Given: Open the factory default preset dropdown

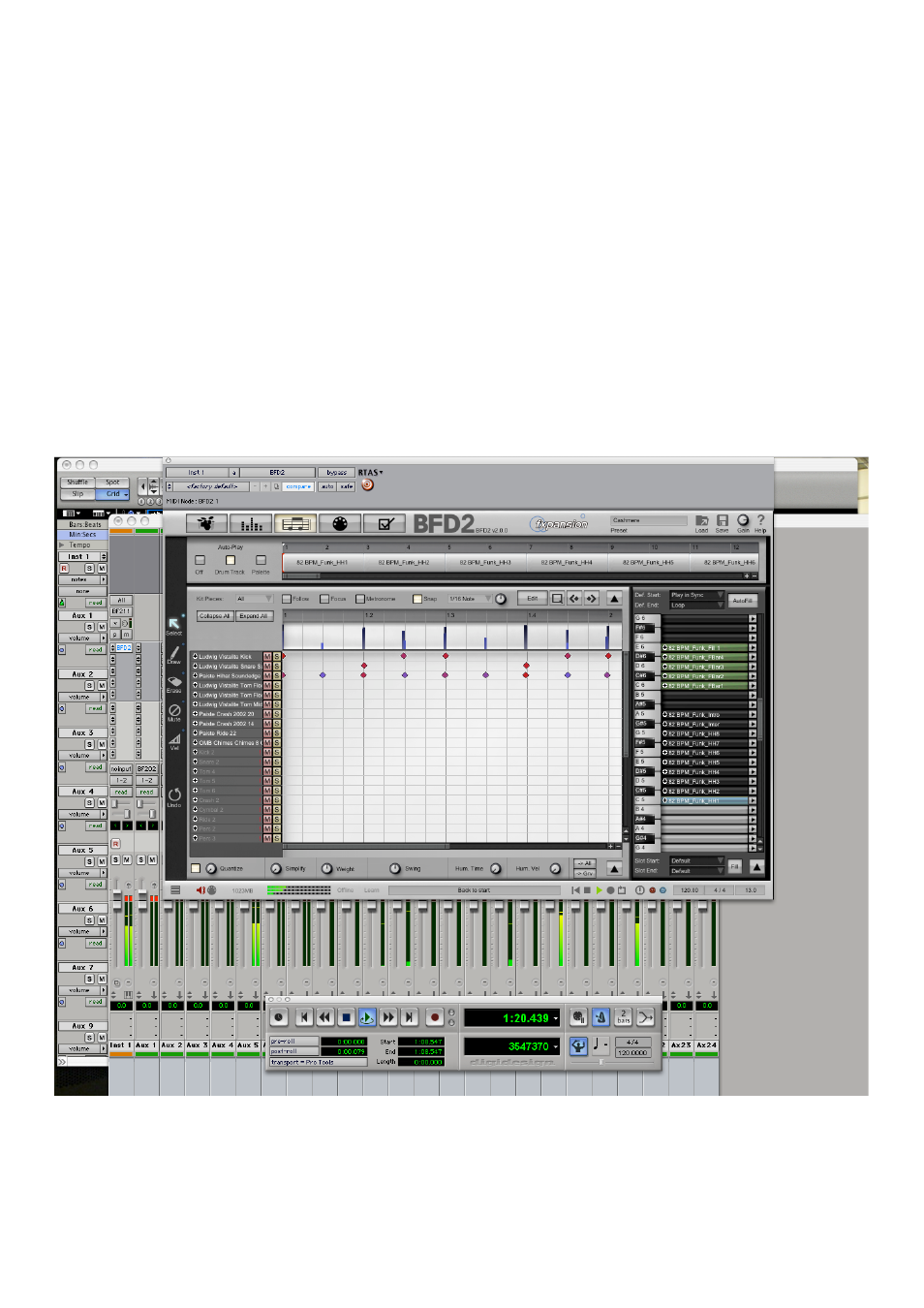Looking at the screenshot, I should point(212,486).
